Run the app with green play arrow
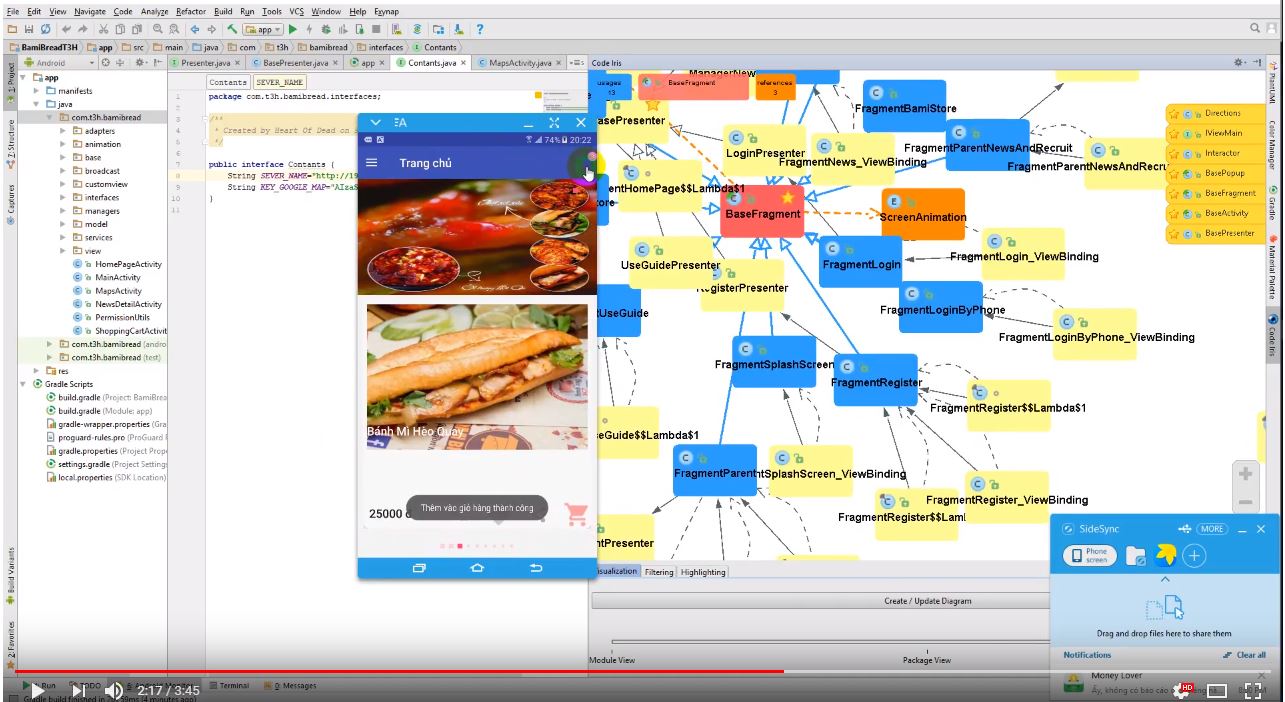 coord(293,29)
